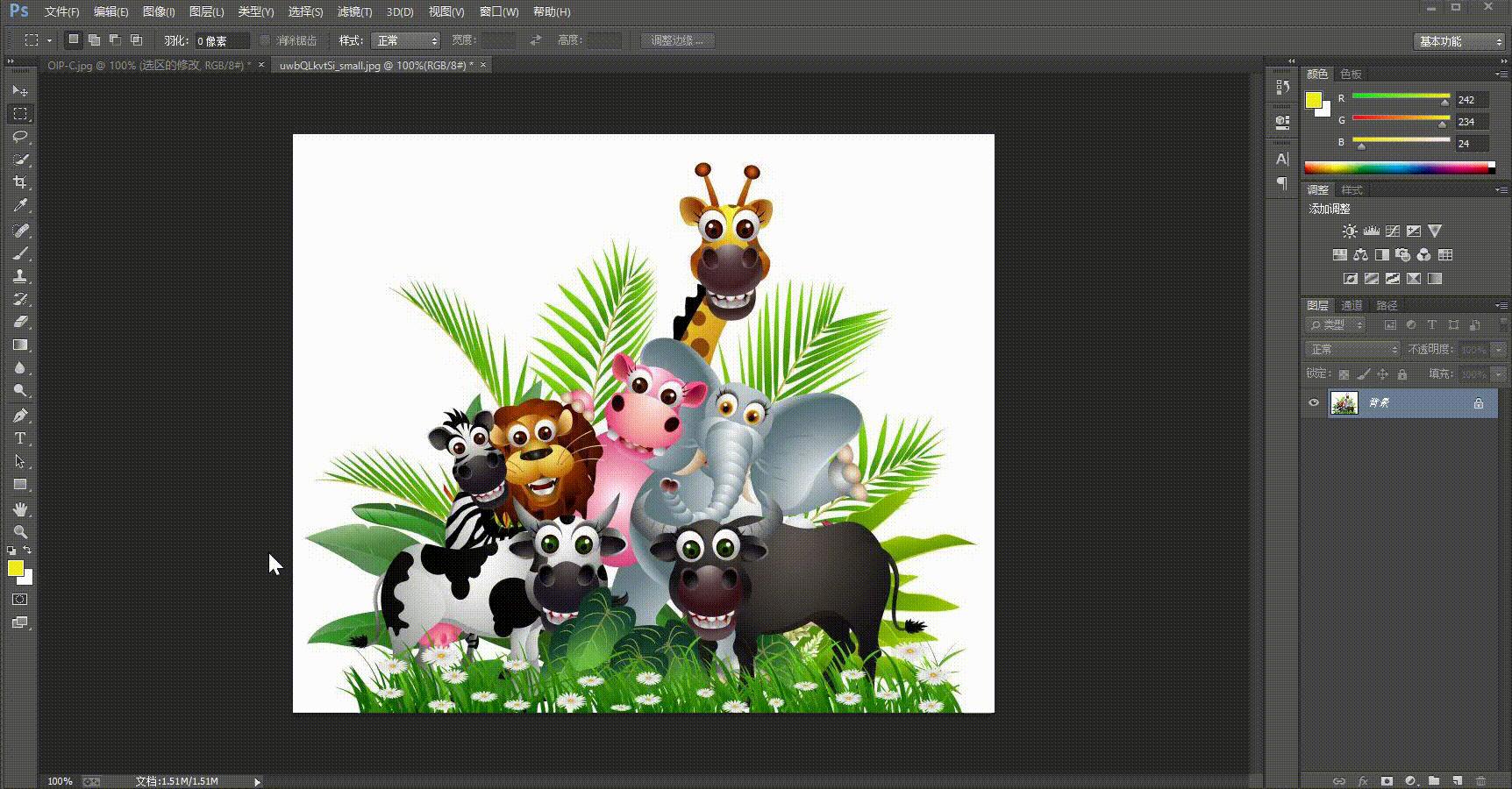Image resolution: width=1512 pixels, height=789 pixels.
Task: Select the Eraser tool
Action: (20, 322)
